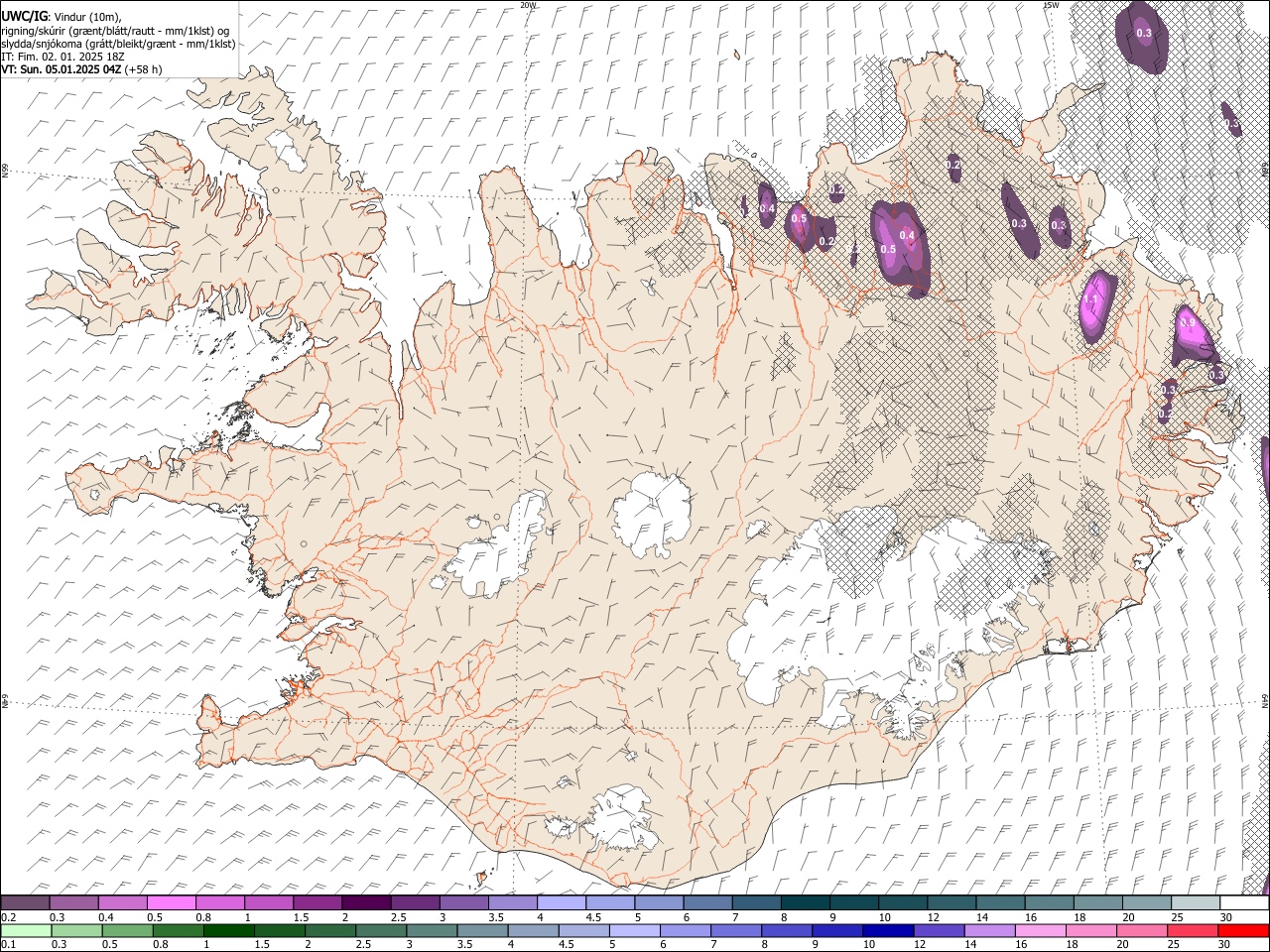Click the darkest green lower swatch starting at 1

click(228, 930)
